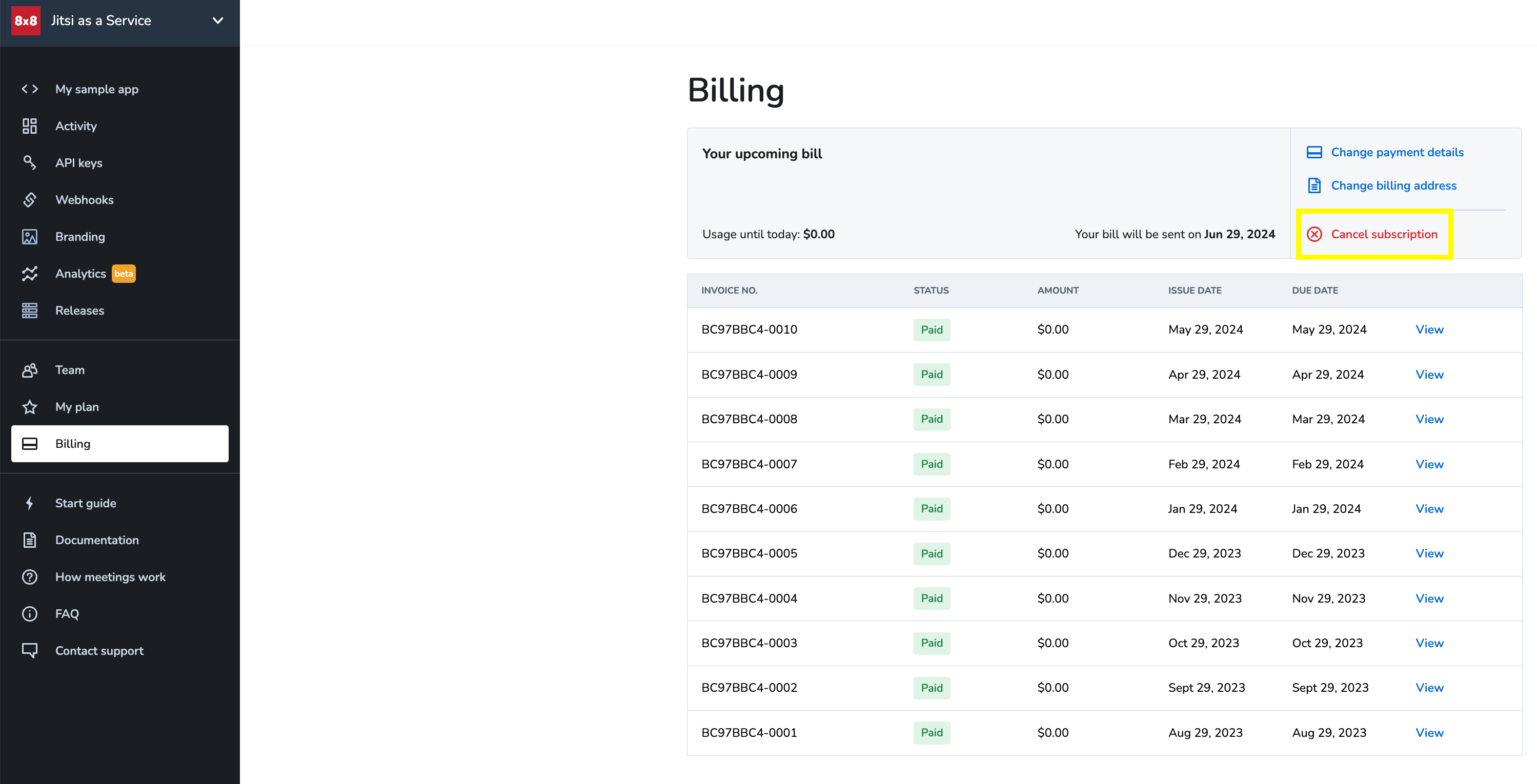Click the Releases stack icon

[x=29, y=311]
